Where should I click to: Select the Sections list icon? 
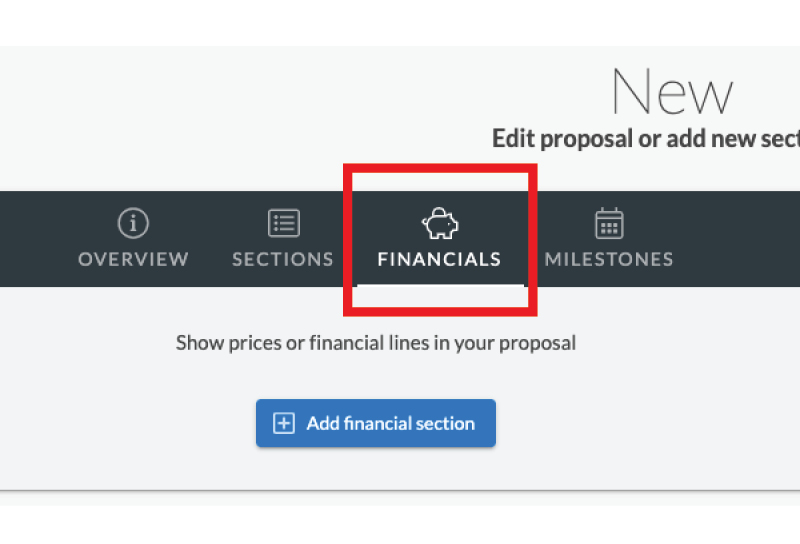[284, 223]
